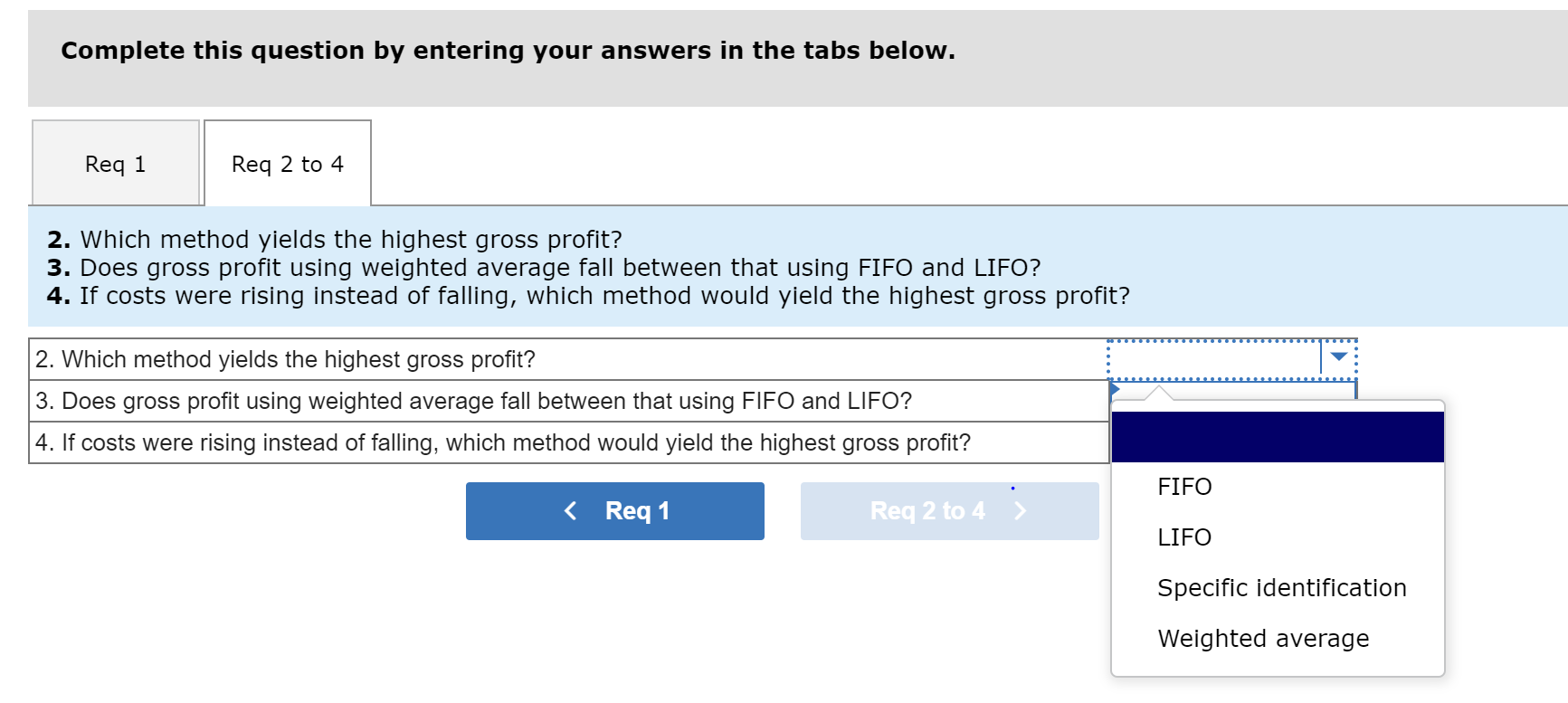Select FIFO from the dropdown list
The height and width of the screenshot is (703, 1568).
click(x=1184, y=487)
